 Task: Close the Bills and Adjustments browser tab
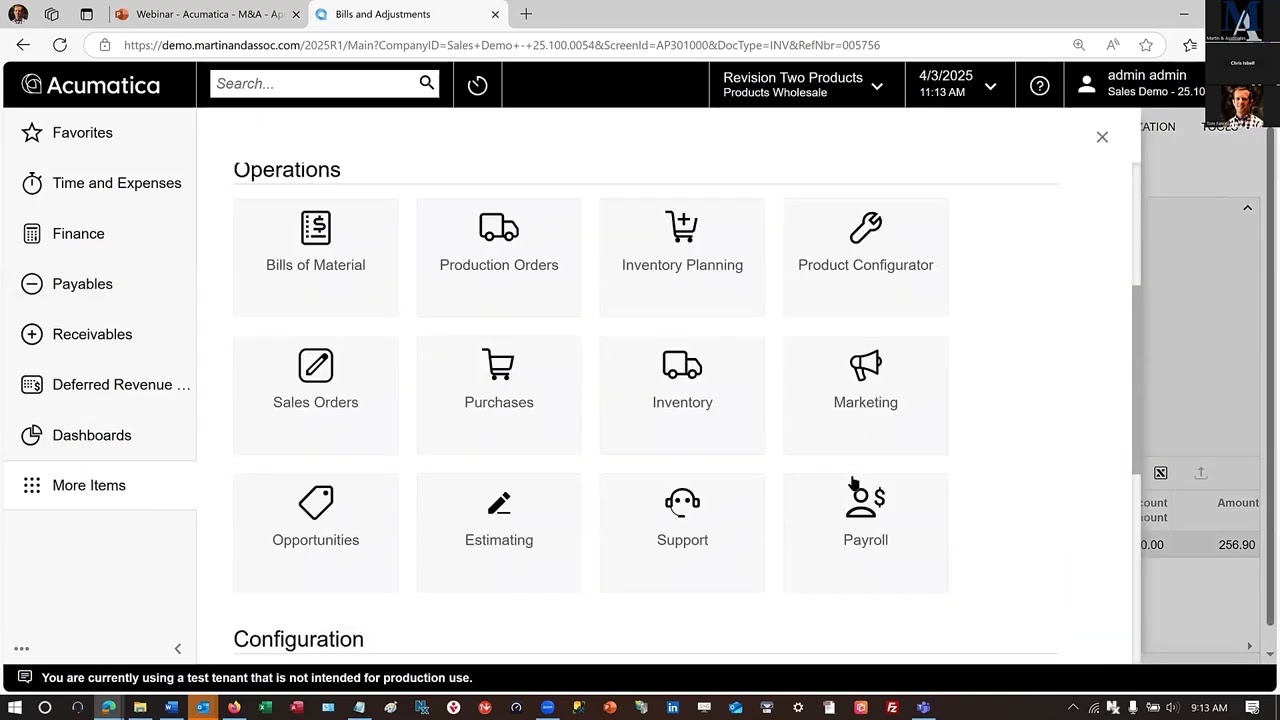click(495, 14)
